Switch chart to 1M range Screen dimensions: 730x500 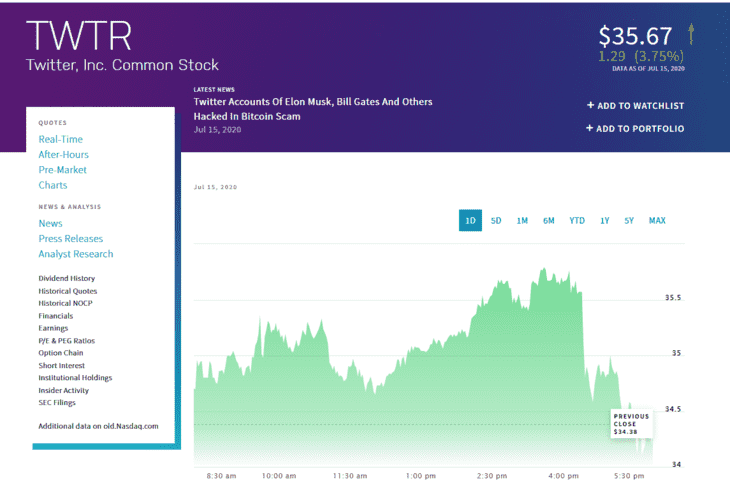[x=522, y=221]
